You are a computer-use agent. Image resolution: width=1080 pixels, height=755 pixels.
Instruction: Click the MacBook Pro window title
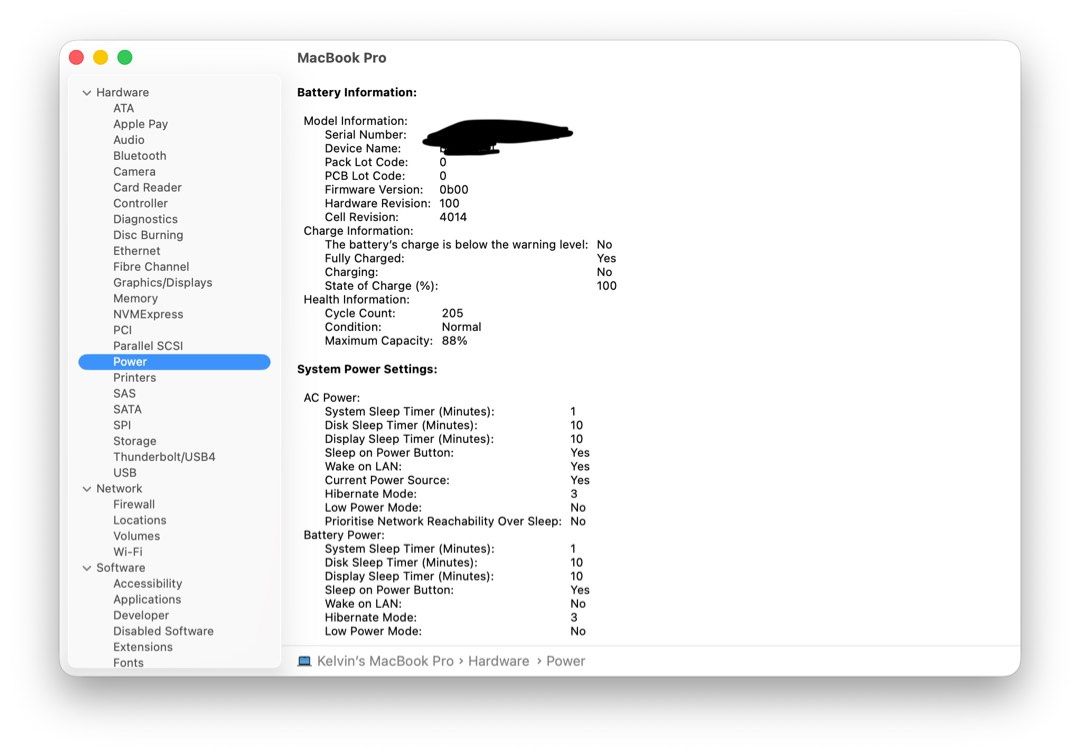click(x=342, y=58)
